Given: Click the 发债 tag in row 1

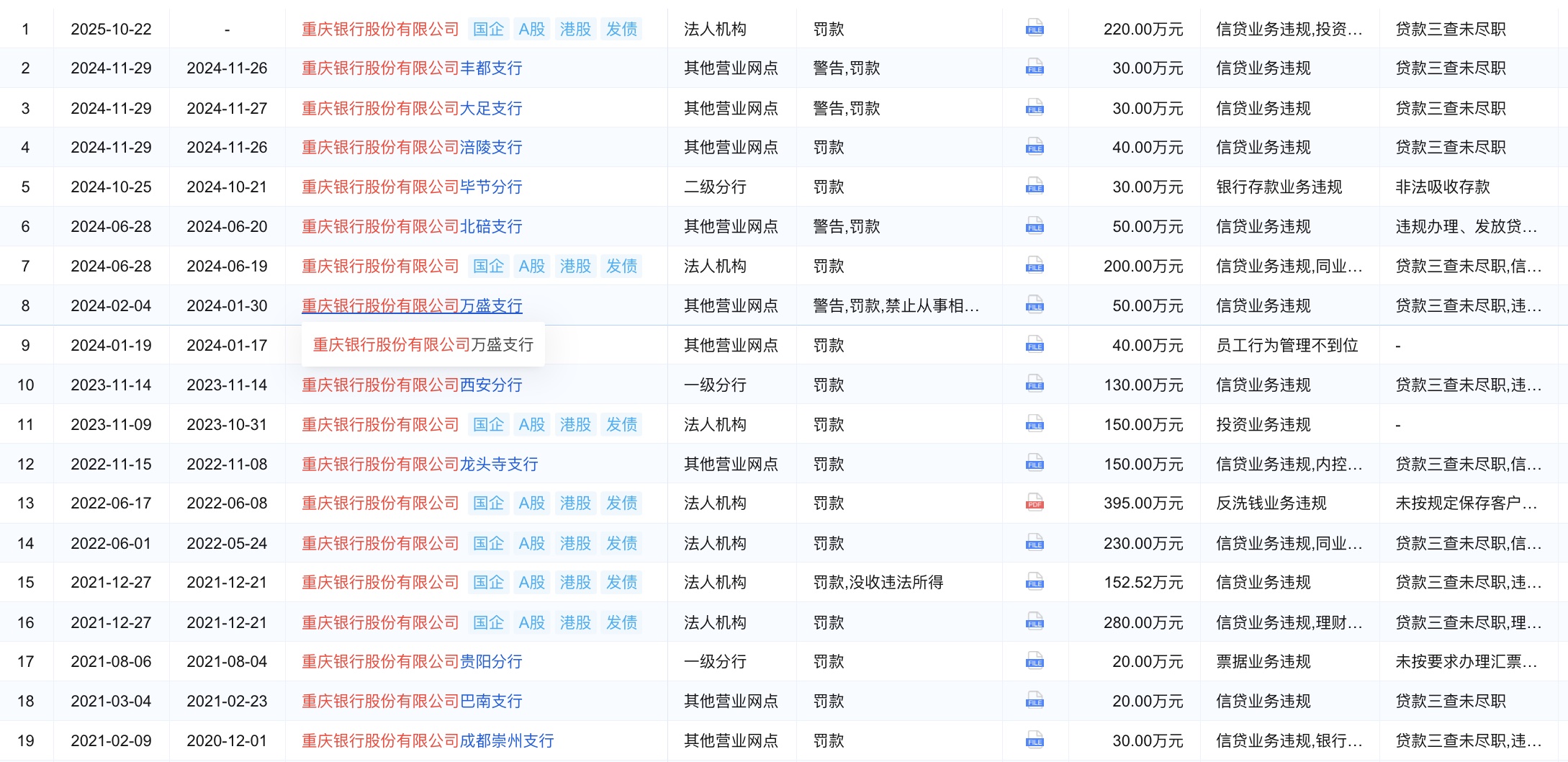Looking at the screenshot, I should coord(621,29).
